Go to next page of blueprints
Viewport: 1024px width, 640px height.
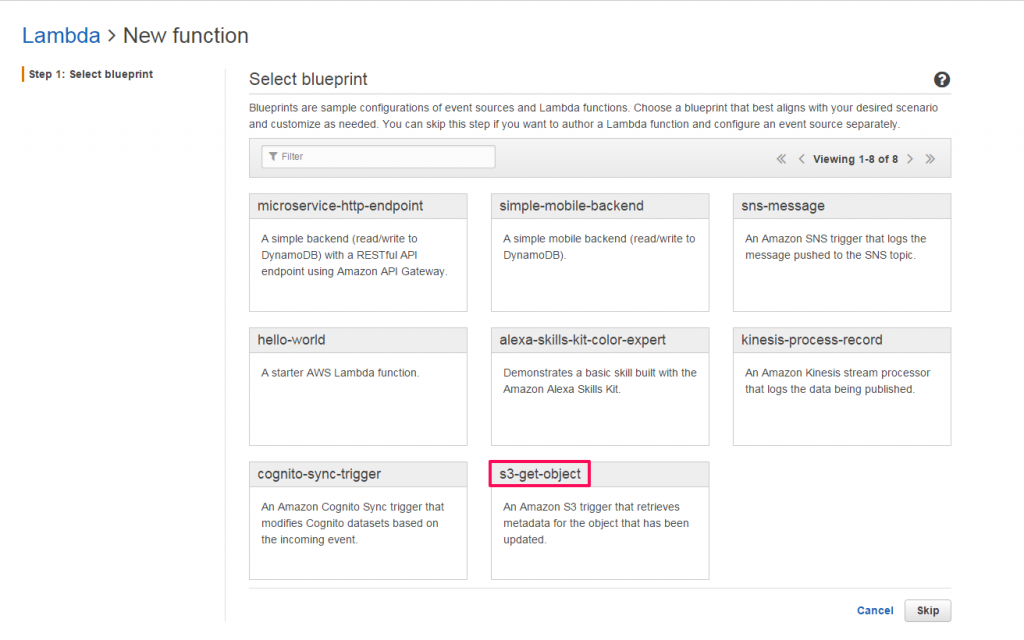click(910, 159)
